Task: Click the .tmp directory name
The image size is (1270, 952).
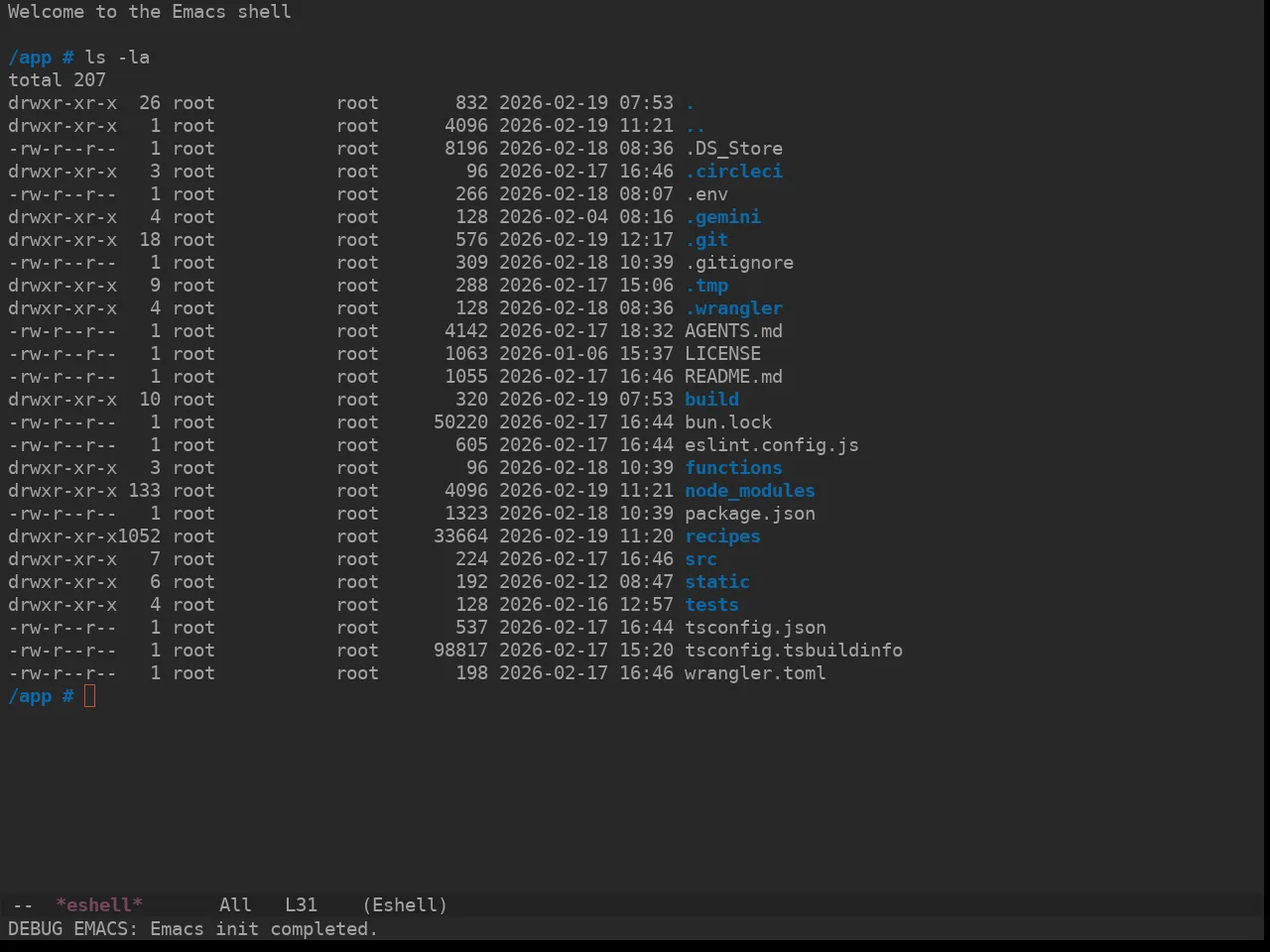Action: 706,286
